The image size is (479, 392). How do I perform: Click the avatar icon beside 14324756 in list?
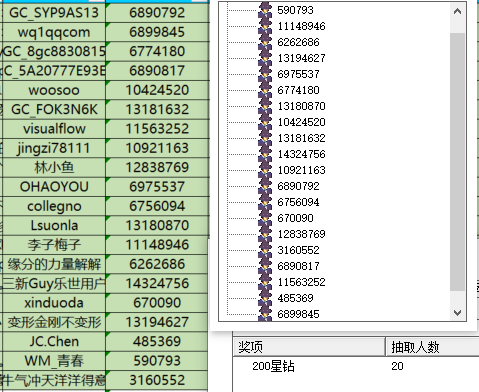click(265, 154)
